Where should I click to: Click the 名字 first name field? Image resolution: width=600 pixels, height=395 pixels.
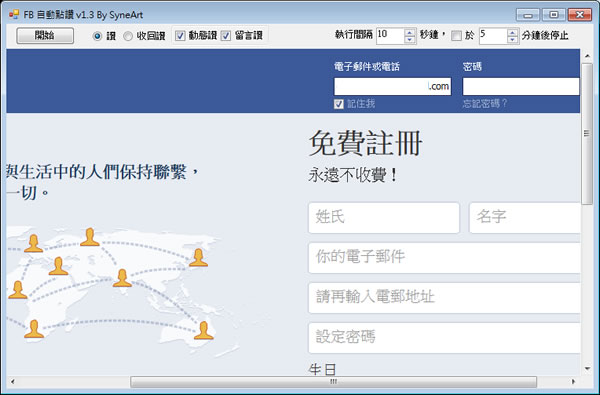525,218
